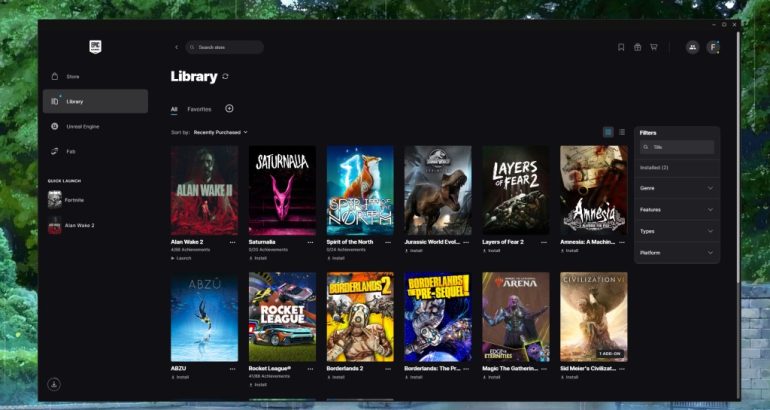
Task: Open the ABZU cover thumbnail
Action: point(204,317)
